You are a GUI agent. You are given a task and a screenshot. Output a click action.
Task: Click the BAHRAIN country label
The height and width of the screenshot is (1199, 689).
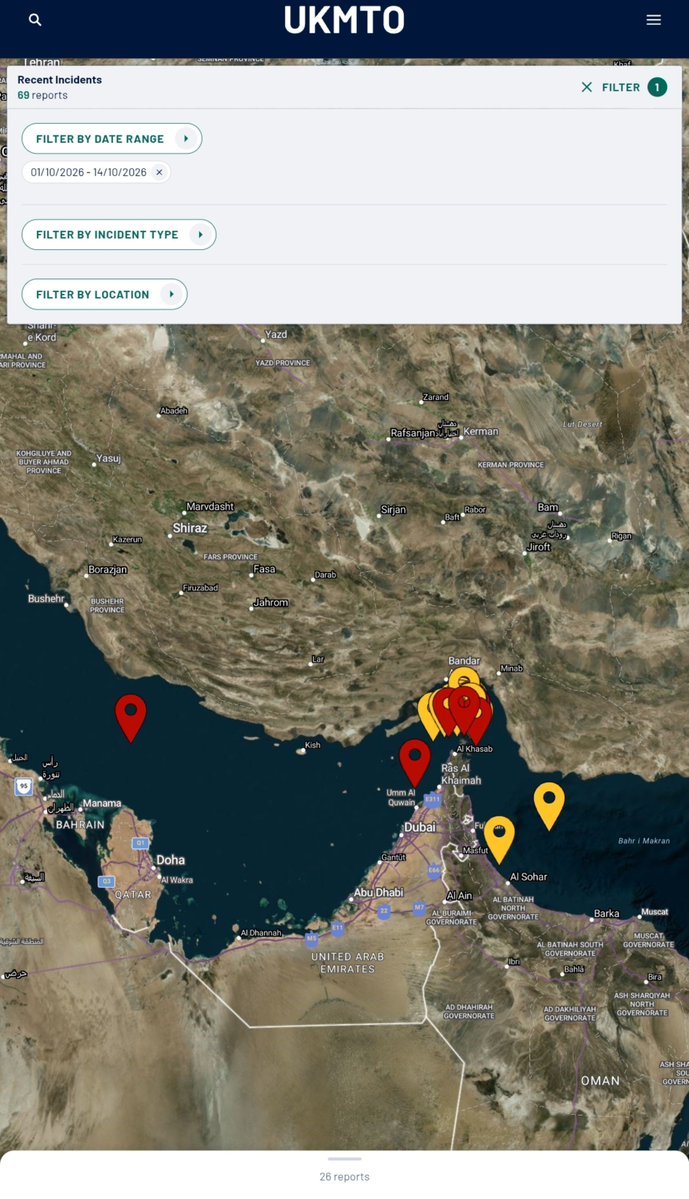click(x=80, y=824)
